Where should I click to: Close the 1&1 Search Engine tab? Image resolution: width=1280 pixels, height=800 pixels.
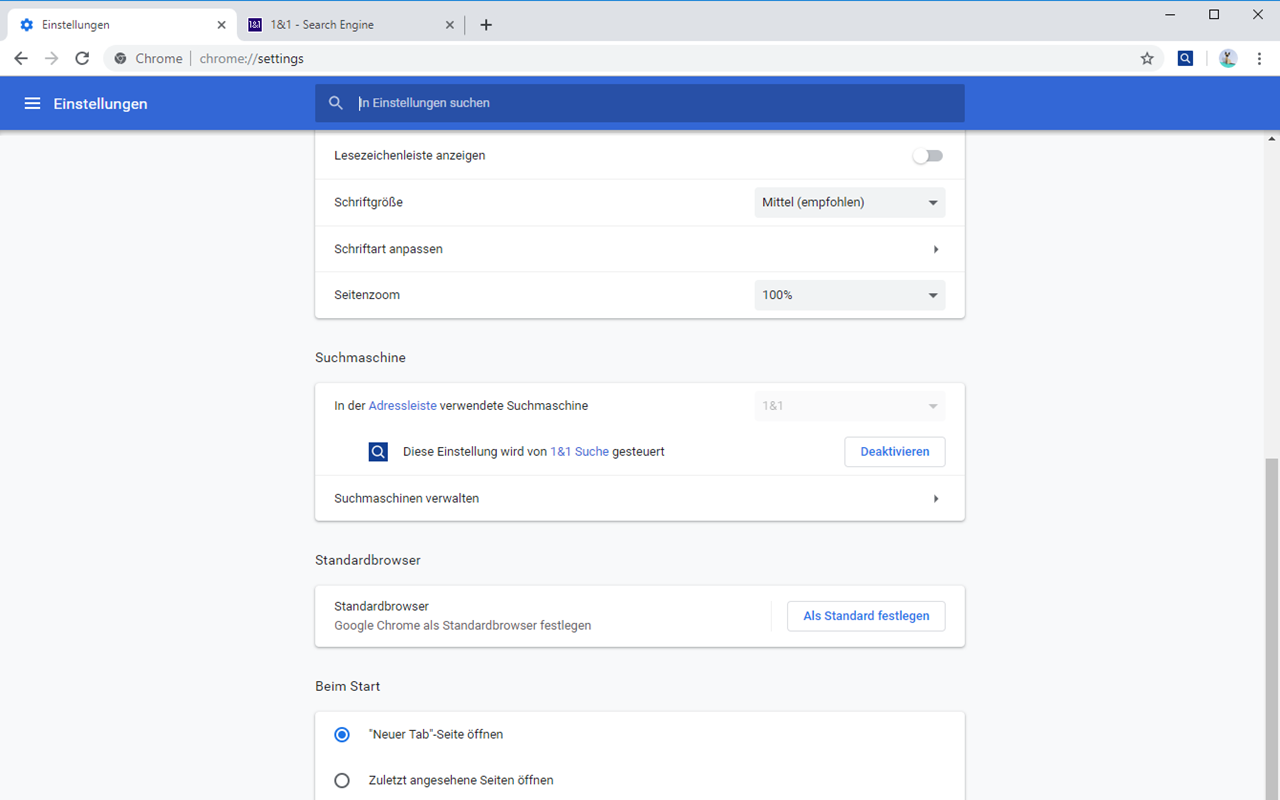[450, 25]
